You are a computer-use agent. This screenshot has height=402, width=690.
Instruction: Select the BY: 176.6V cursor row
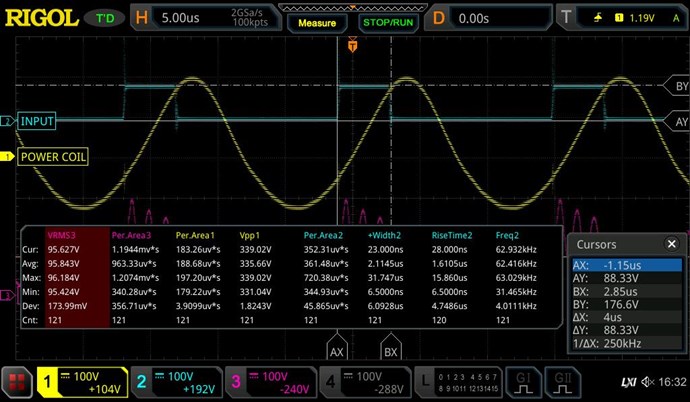pyautogui.click(x=627, y=304)
